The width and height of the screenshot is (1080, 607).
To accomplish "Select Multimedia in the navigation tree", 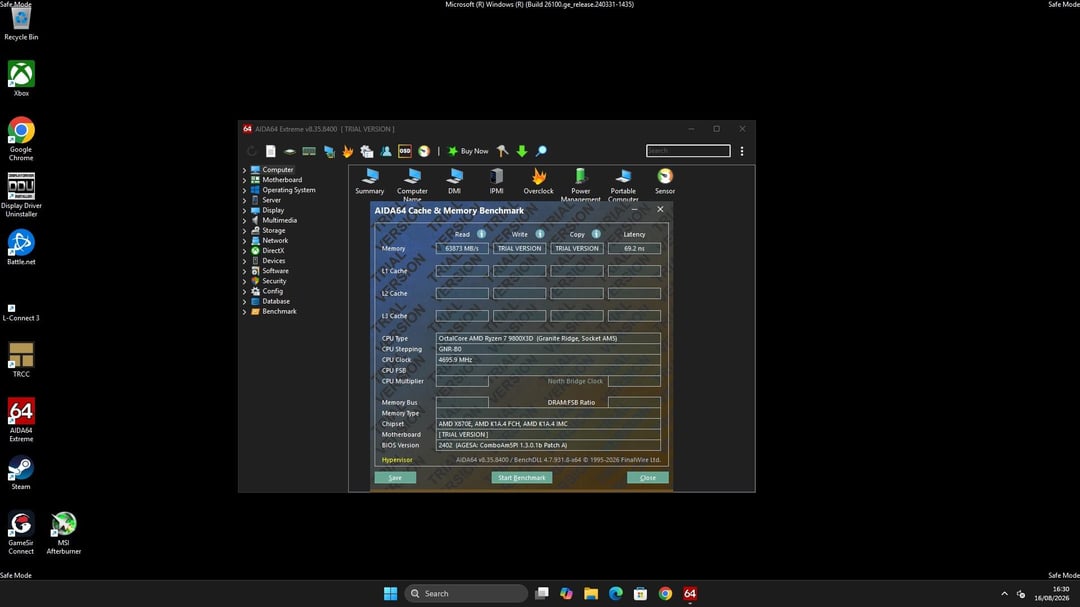I will point(280,220).
